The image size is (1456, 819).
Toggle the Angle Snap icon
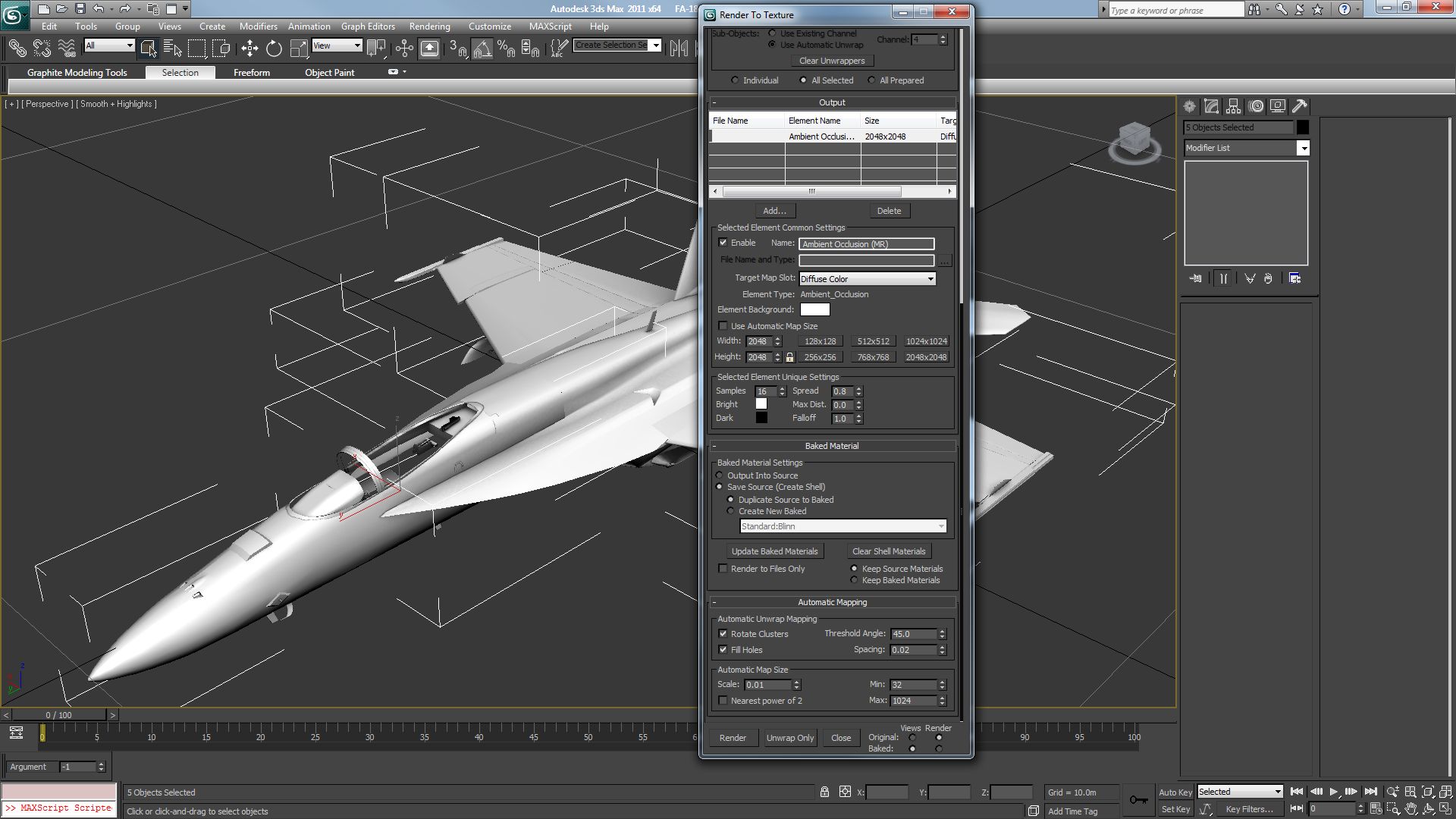click(482, 49)
